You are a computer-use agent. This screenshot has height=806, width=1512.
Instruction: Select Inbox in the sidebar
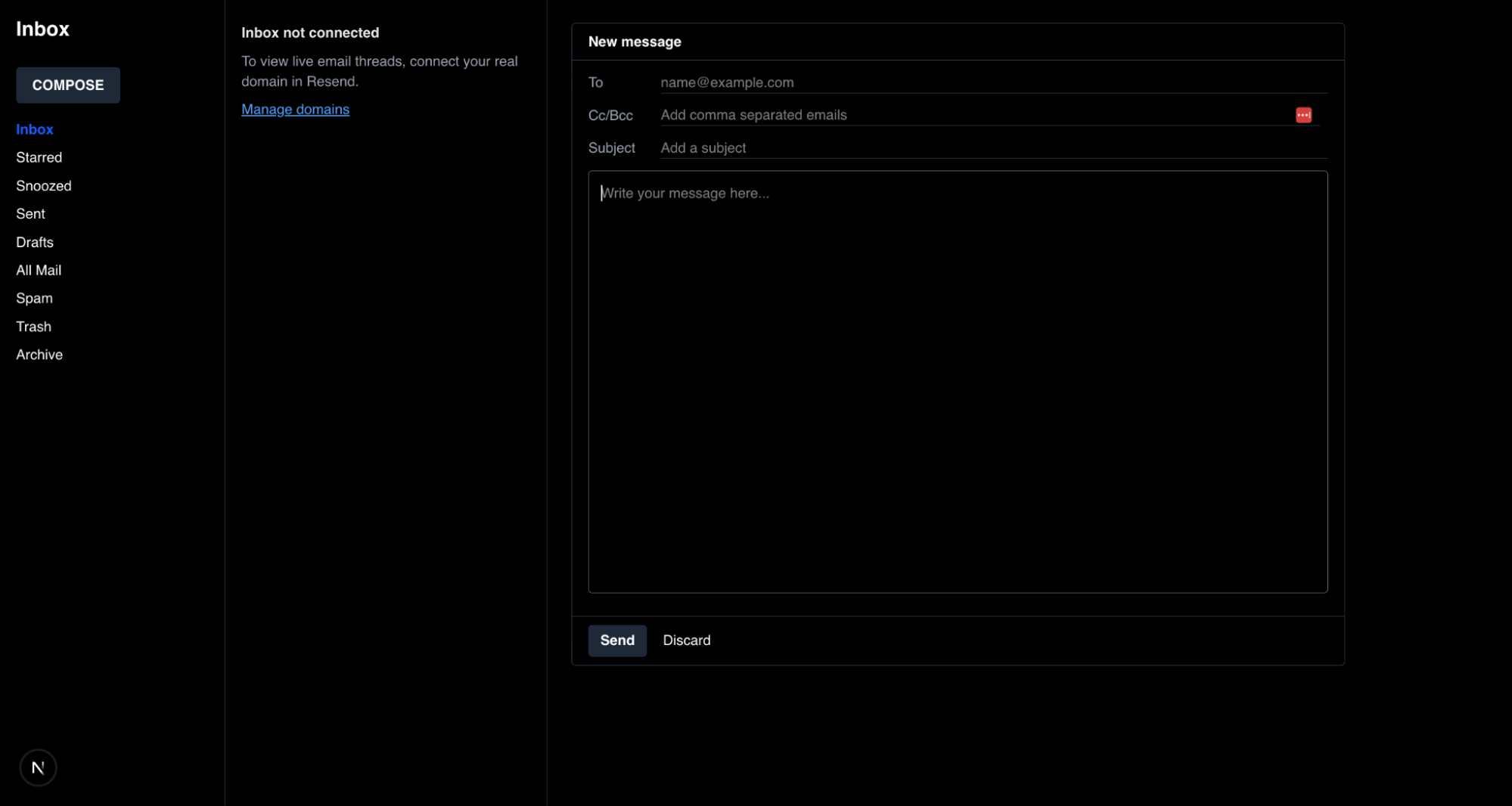[35, 129]
